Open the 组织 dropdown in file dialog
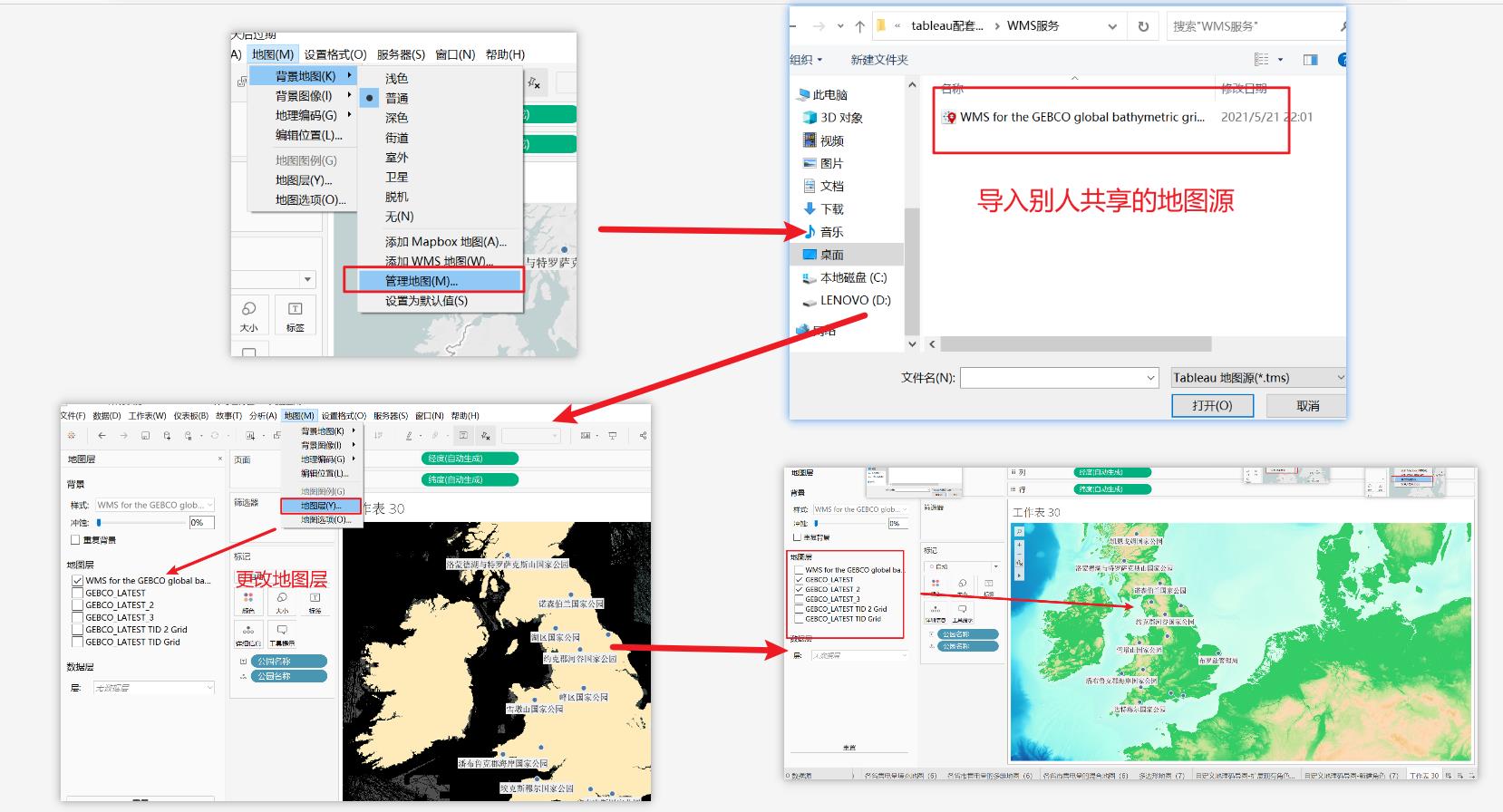The width and height of the screenshot is (1503, 812). click(x=806, y=60)
